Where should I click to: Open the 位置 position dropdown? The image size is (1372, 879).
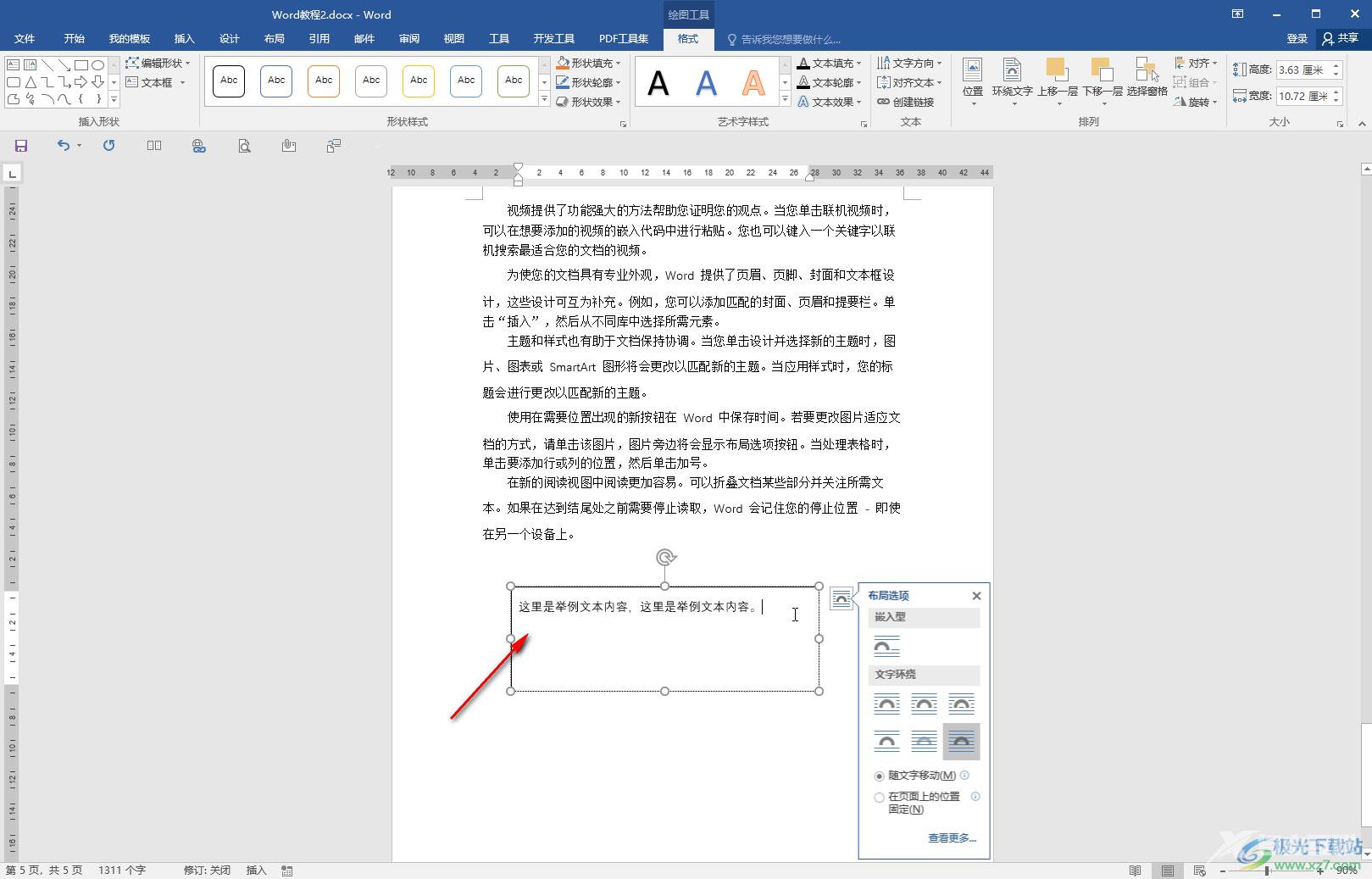pos(973,81)
